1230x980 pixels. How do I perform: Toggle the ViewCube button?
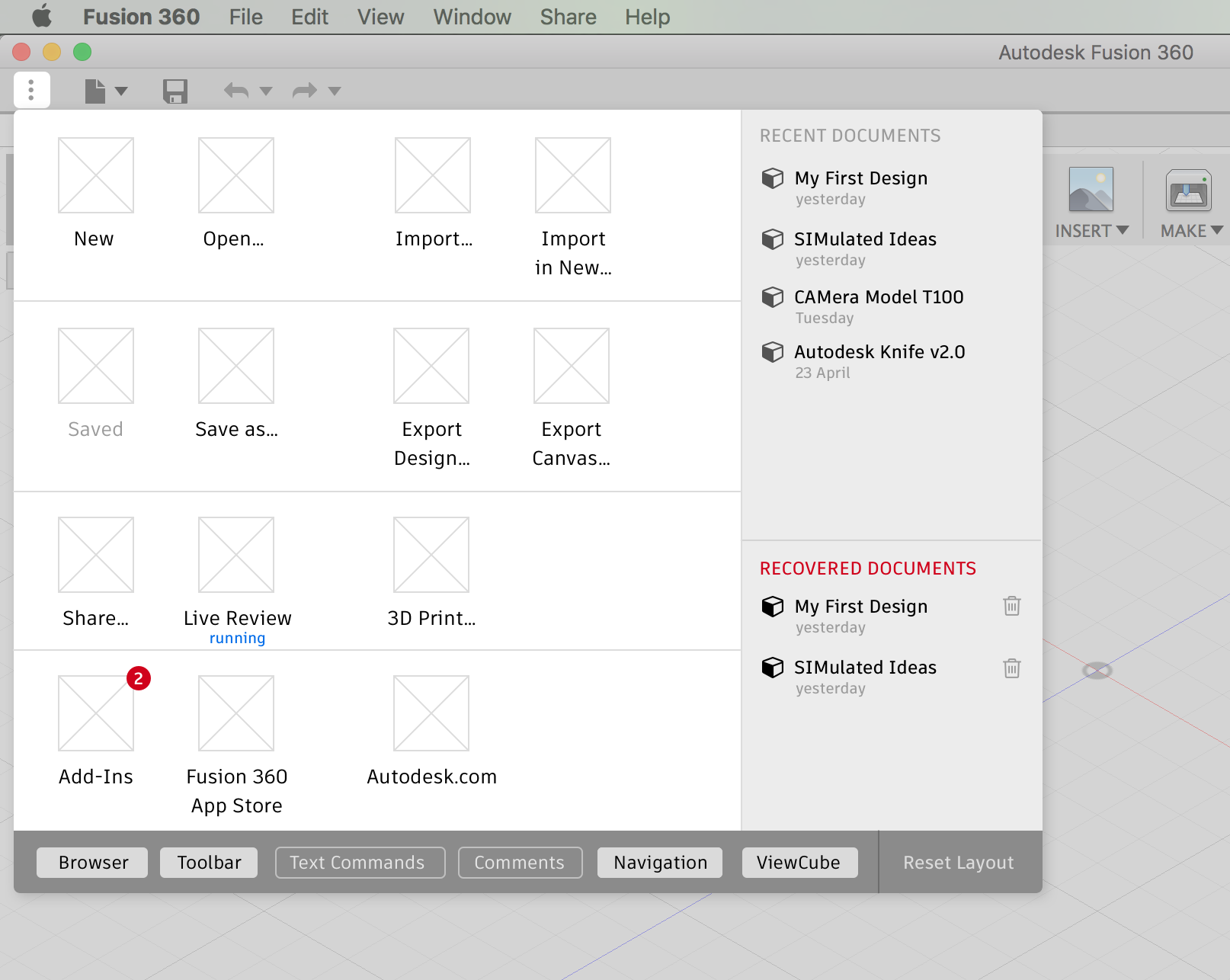[x=799, y=863]
